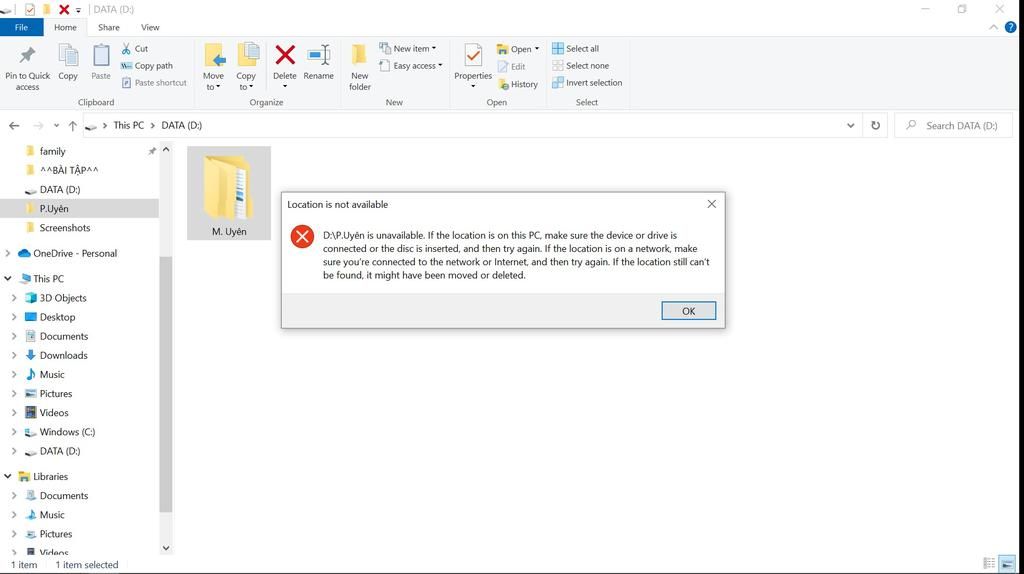Create a New folder from ribbon
1024x574 pixels.
[360, 67]
